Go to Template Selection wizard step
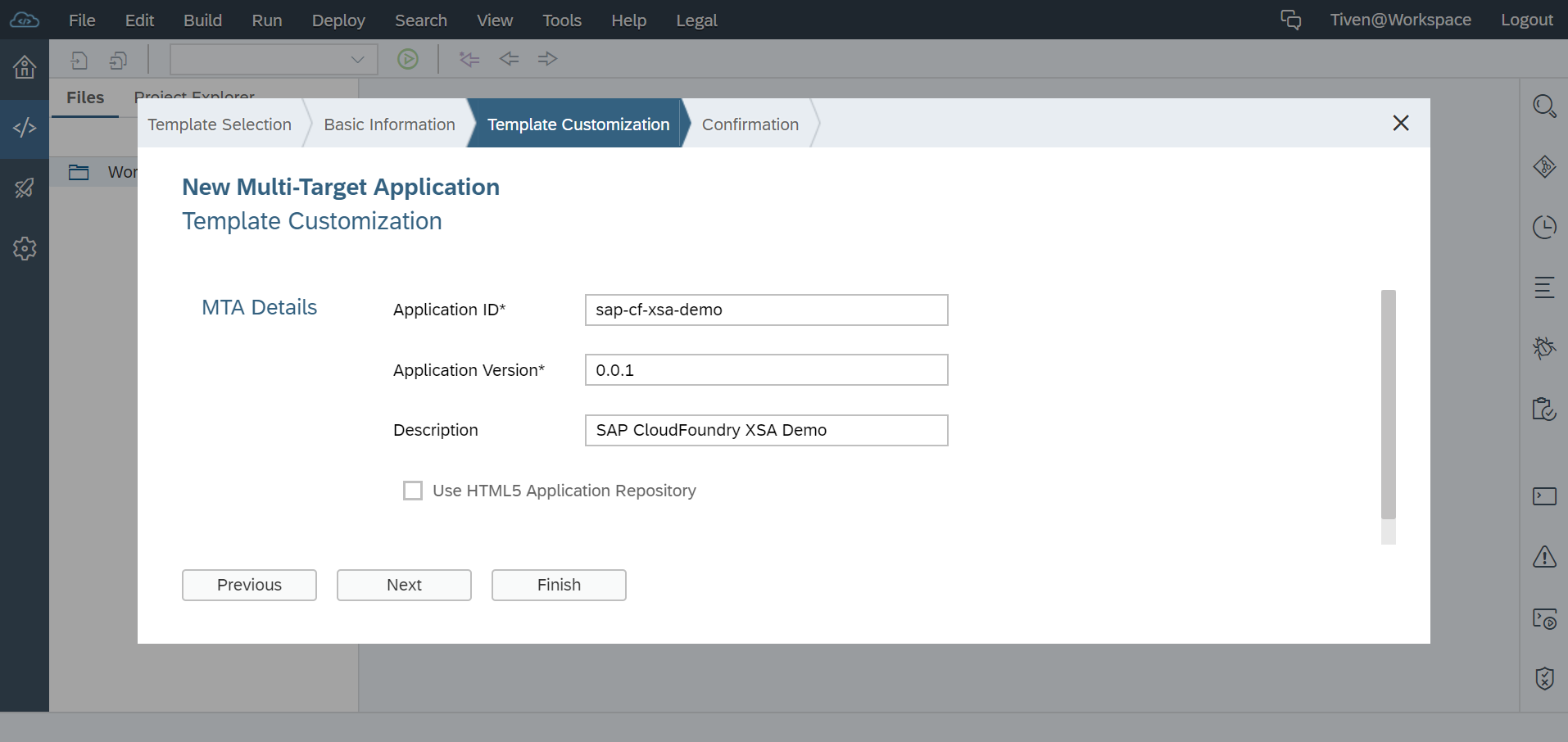 (x=220, y=124)
